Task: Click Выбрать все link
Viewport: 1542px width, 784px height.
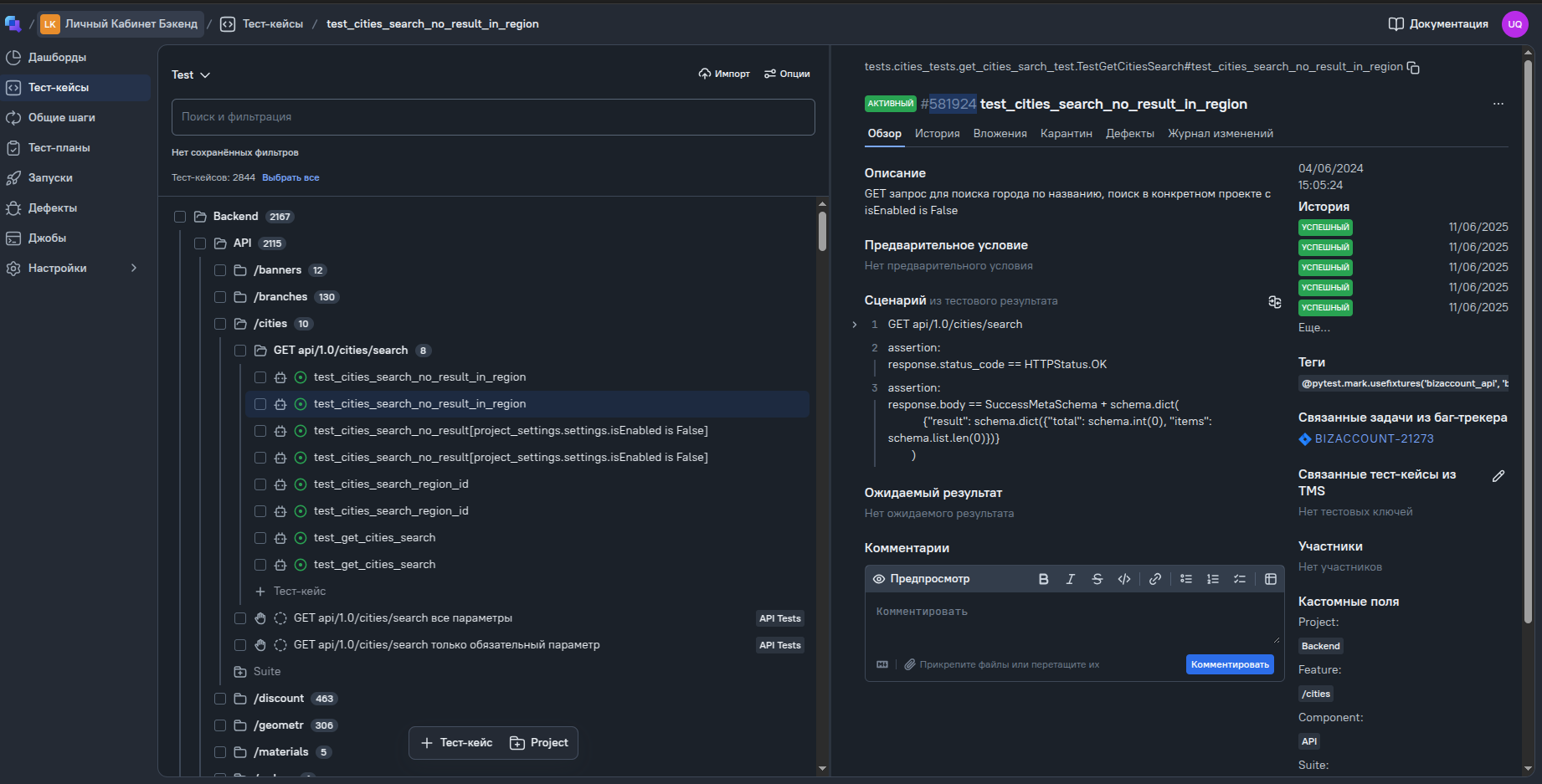Action: (x=290, y=178)
